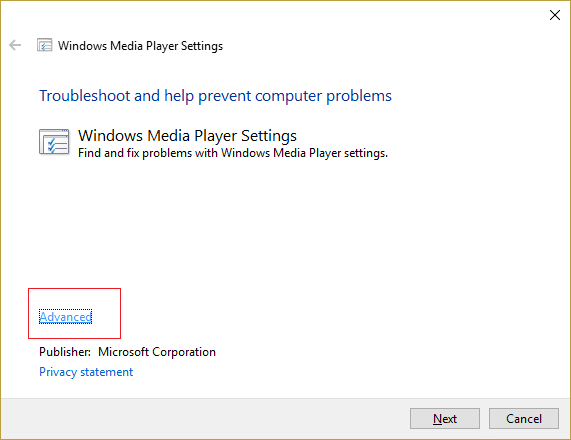Click the Publisher label
This screenshot has height=440, width=571.
(x=65, y=352)
